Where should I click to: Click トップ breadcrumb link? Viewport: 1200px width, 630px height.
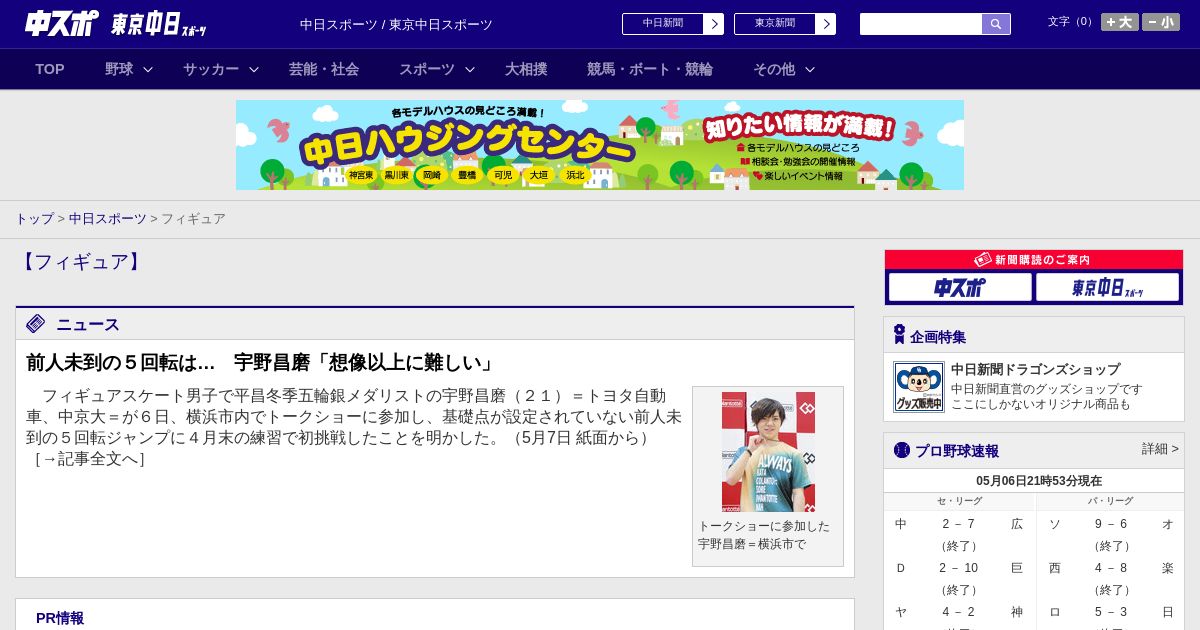click(x=35, y=219)
